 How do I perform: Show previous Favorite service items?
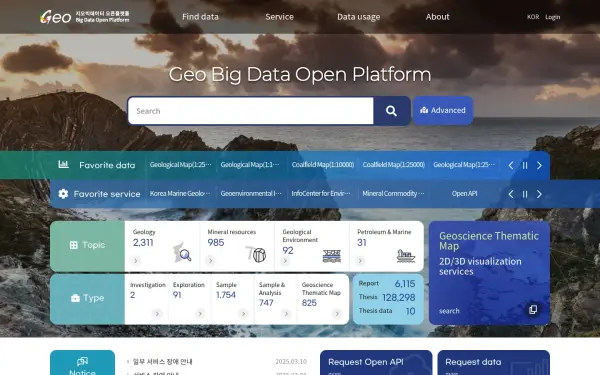click(x=511, y=194)
